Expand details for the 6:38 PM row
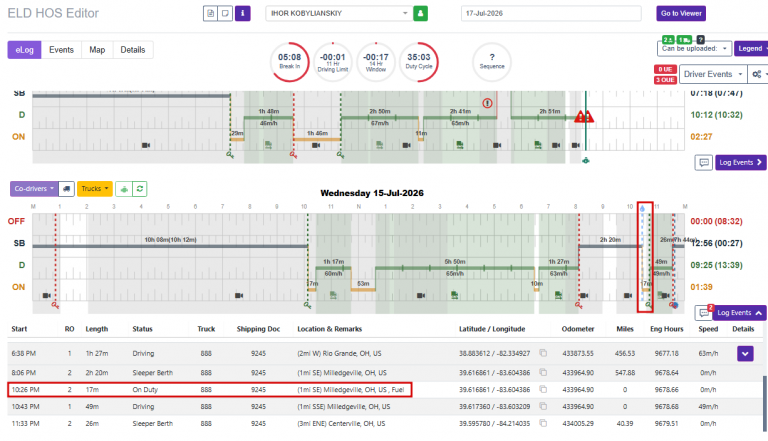 (x=745, y=353)
